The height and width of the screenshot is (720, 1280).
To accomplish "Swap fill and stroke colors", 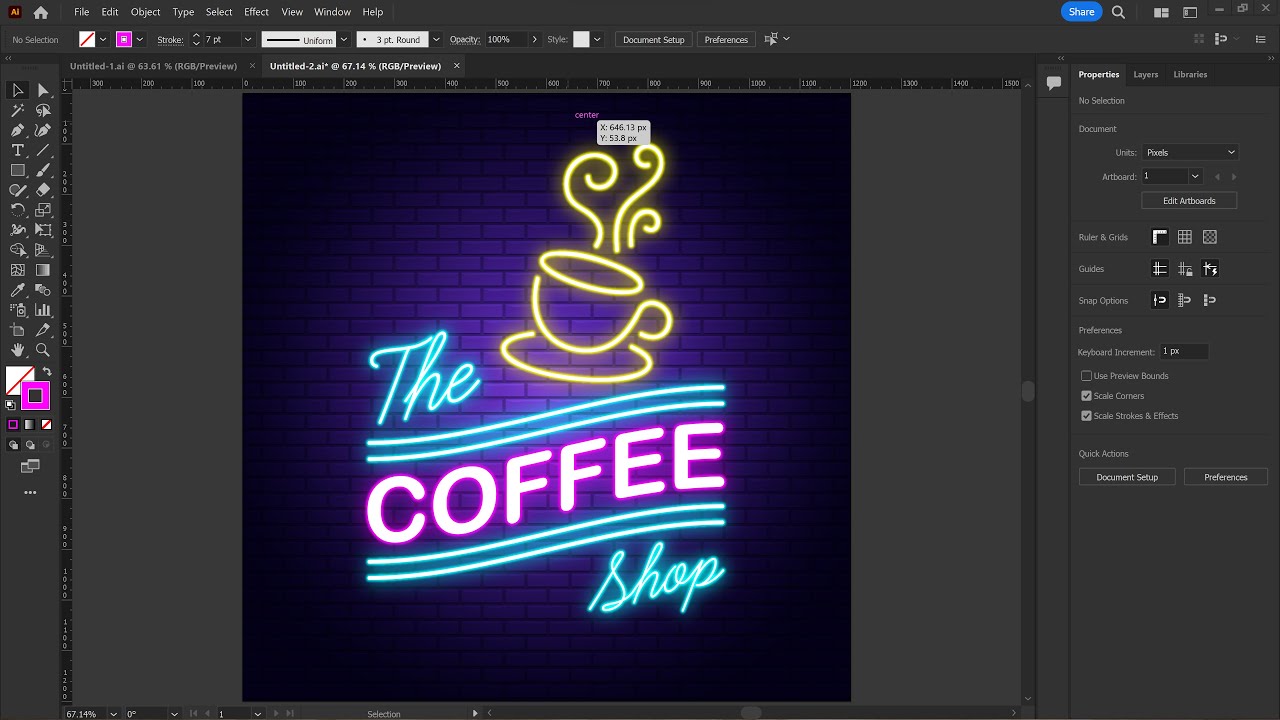I will coord(46,372).
